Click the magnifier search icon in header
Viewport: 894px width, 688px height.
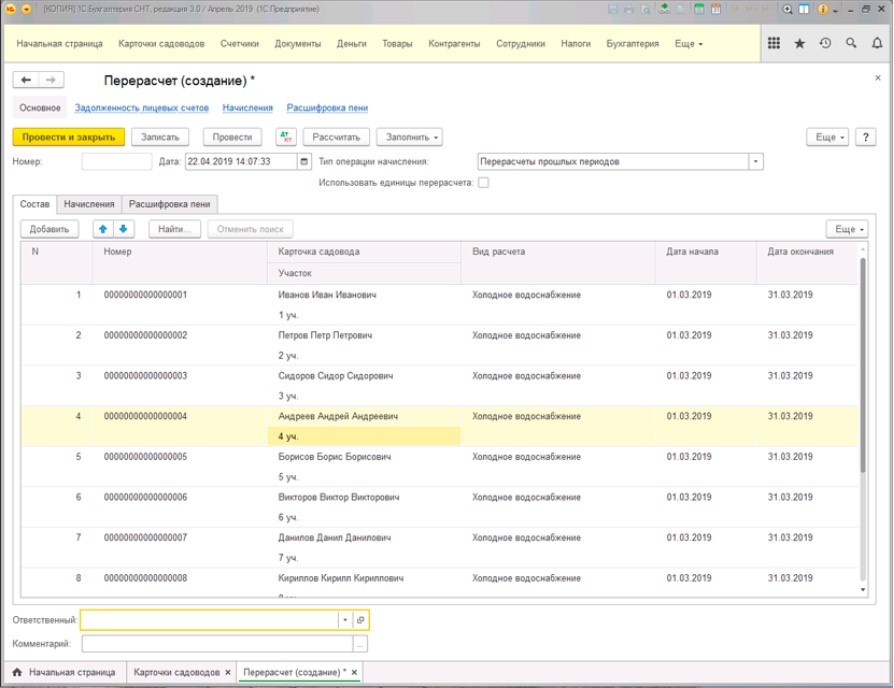(x=851, y=44)
